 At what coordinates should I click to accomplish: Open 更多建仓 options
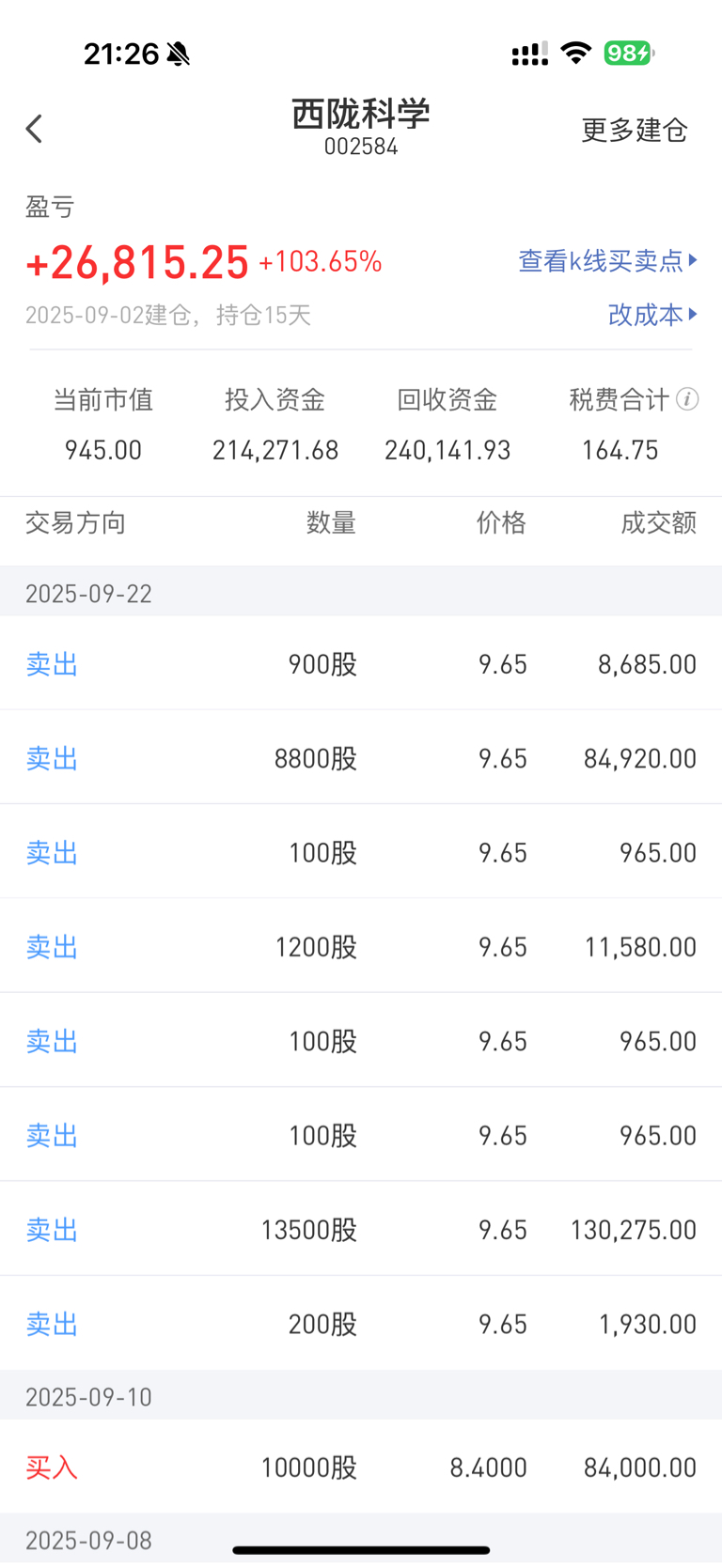click(x=635, y=130)
